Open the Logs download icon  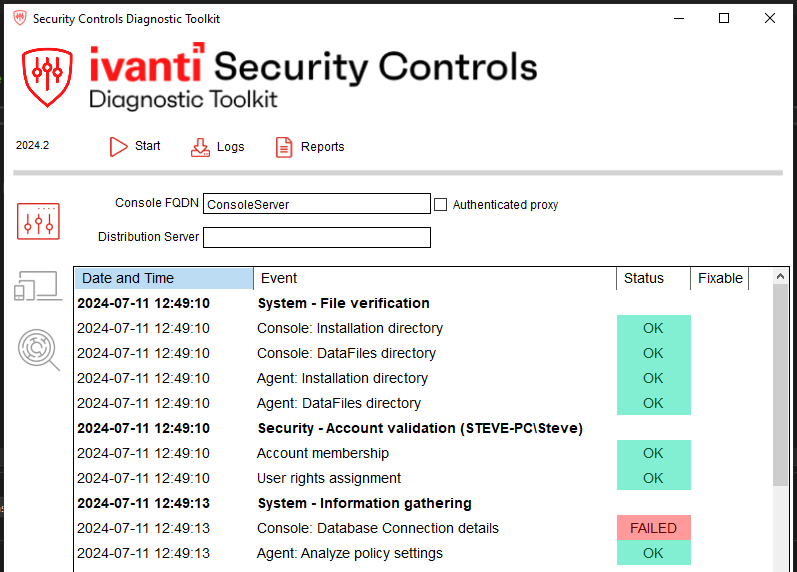pos(201,147)
